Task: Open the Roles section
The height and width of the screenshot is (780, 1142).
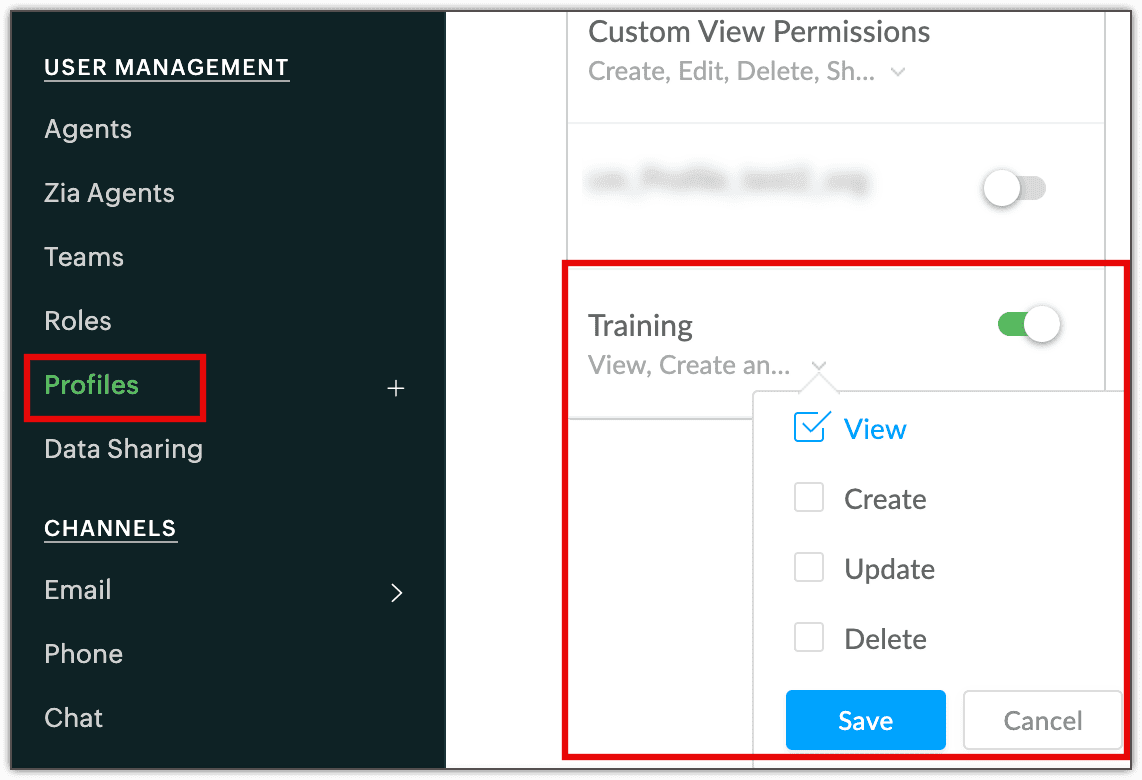Action: pyautogui.click(x=78, y=321)
